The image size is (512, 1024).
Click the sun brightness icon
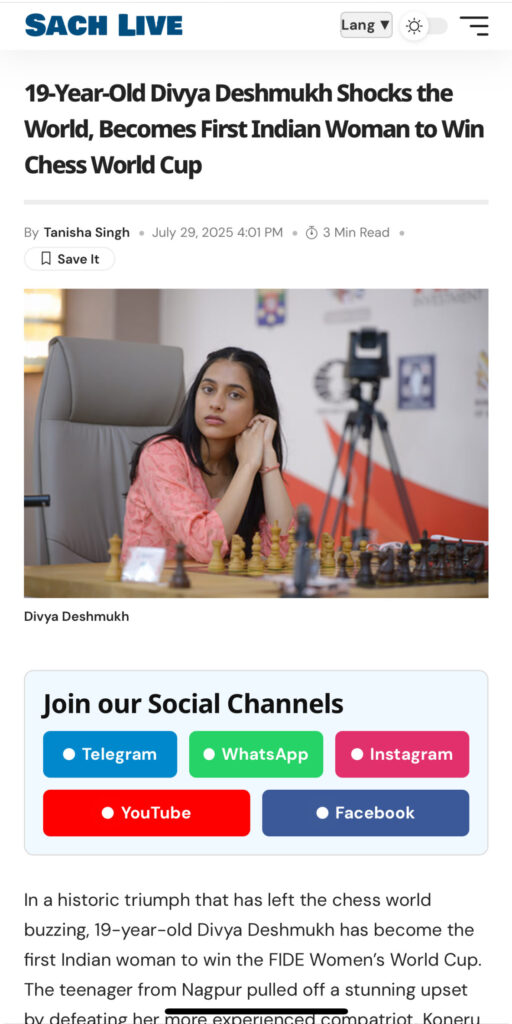(414, 26)
